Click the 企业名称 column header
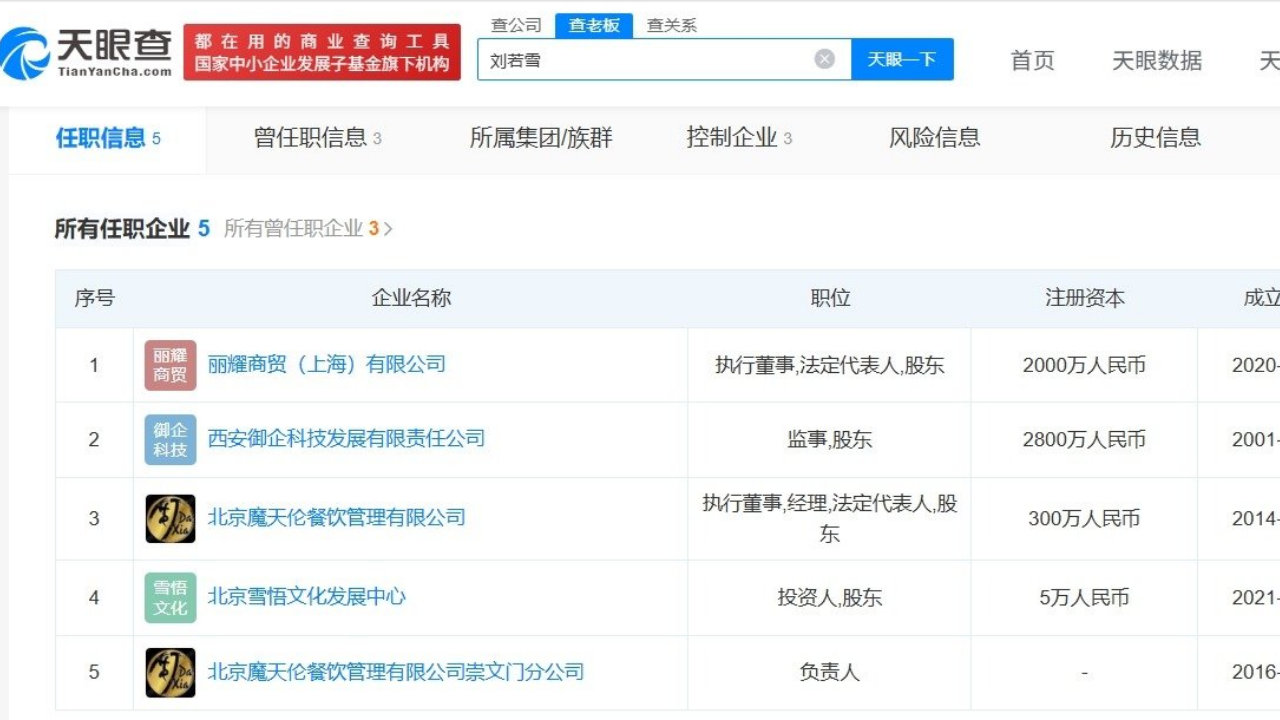1280x720 pixels. pyautogui.click(x=411, y=298)
